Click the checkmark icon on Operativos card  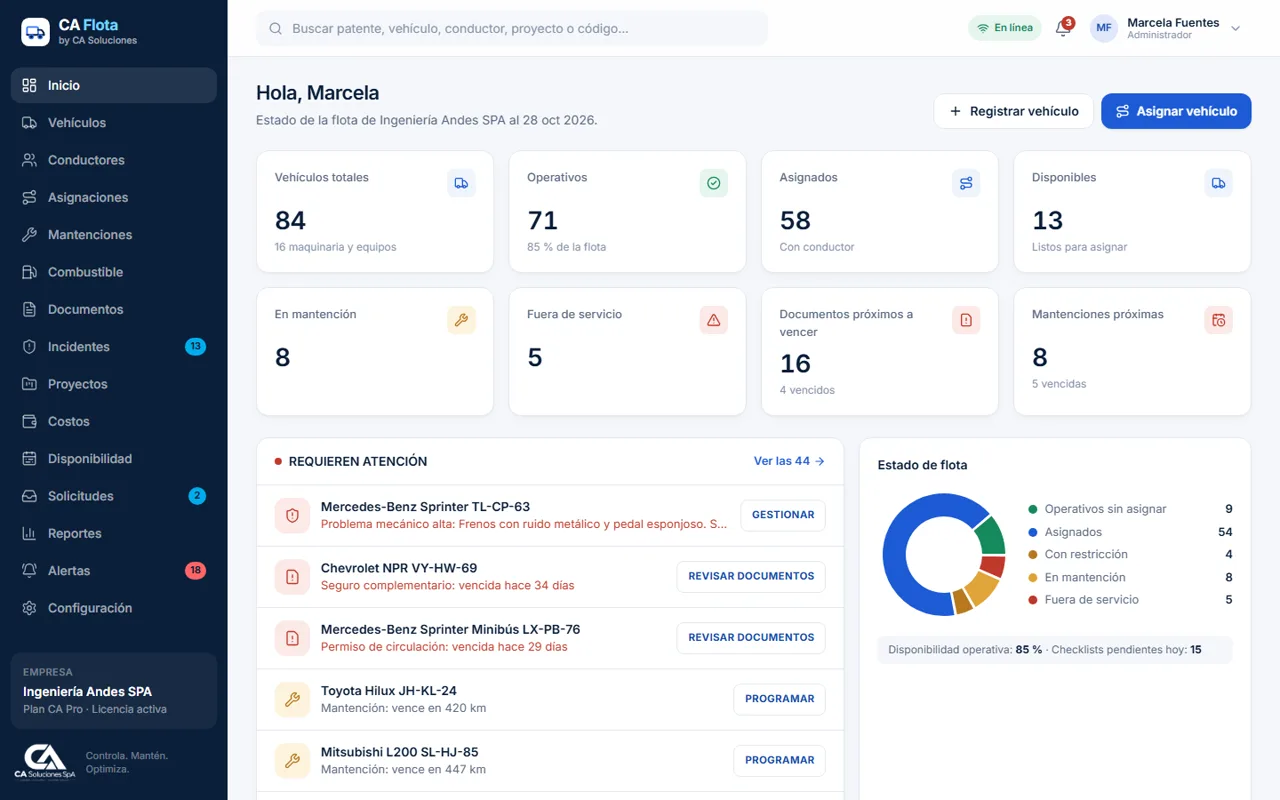click(714, 183)
